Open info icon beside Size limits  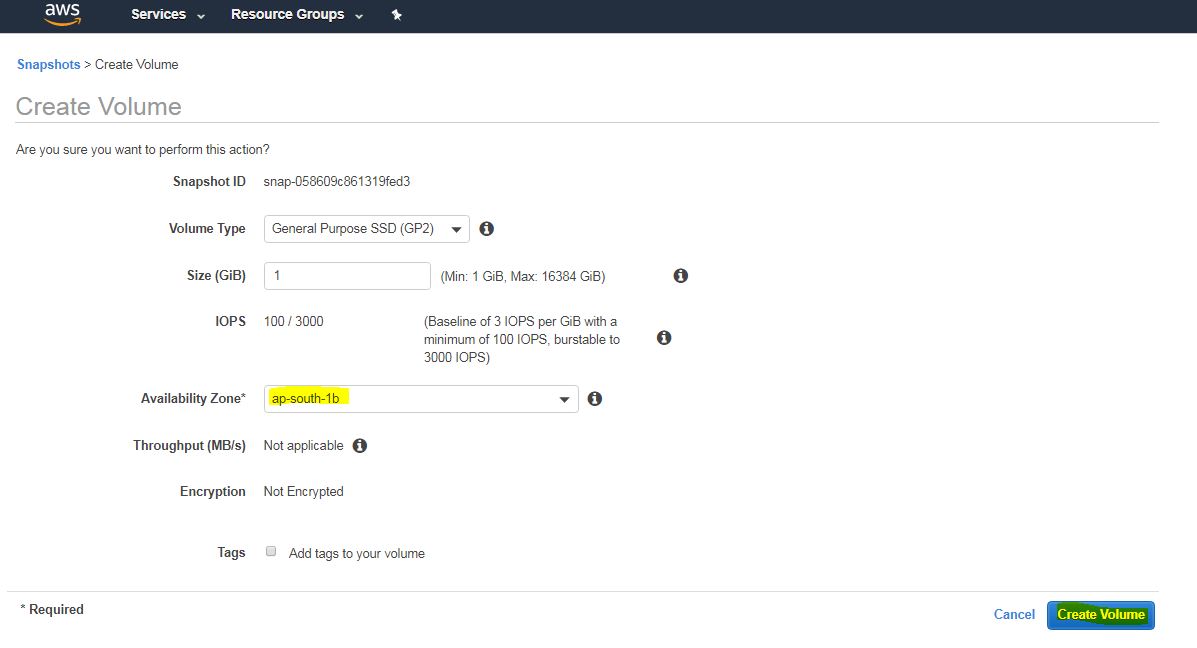coord(681,276)
